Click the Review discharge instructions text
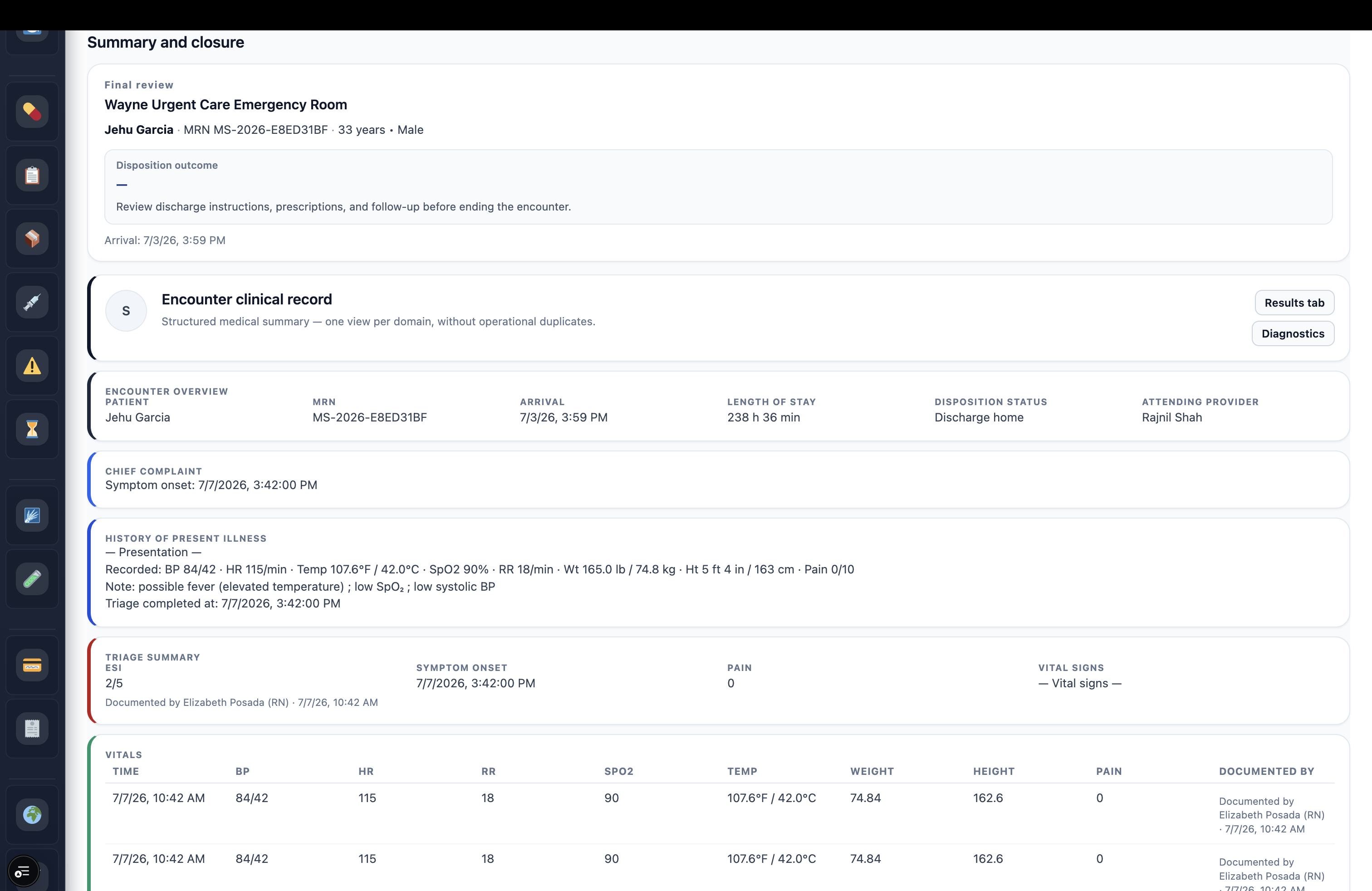 tap(343, 206)
